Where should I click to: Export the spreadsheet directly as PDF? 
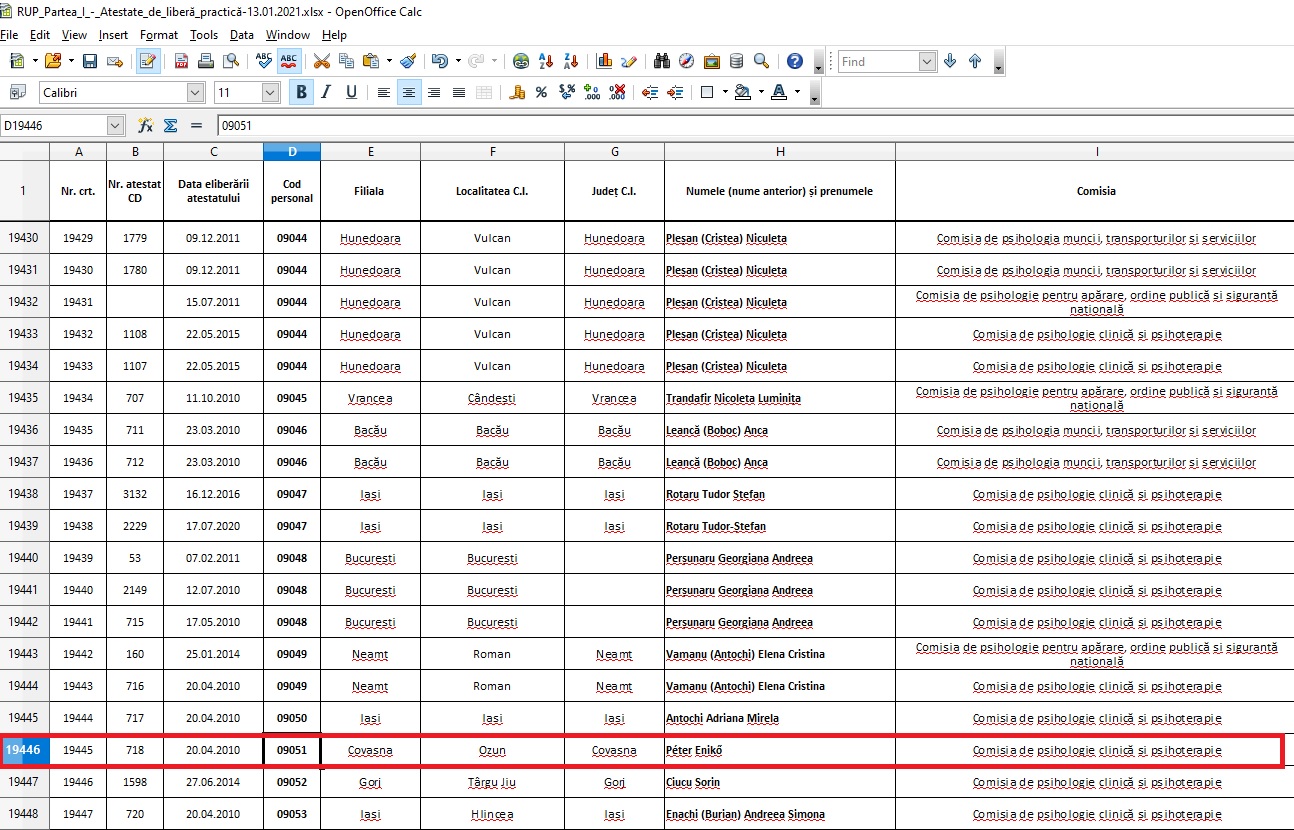tap(182, 61)
